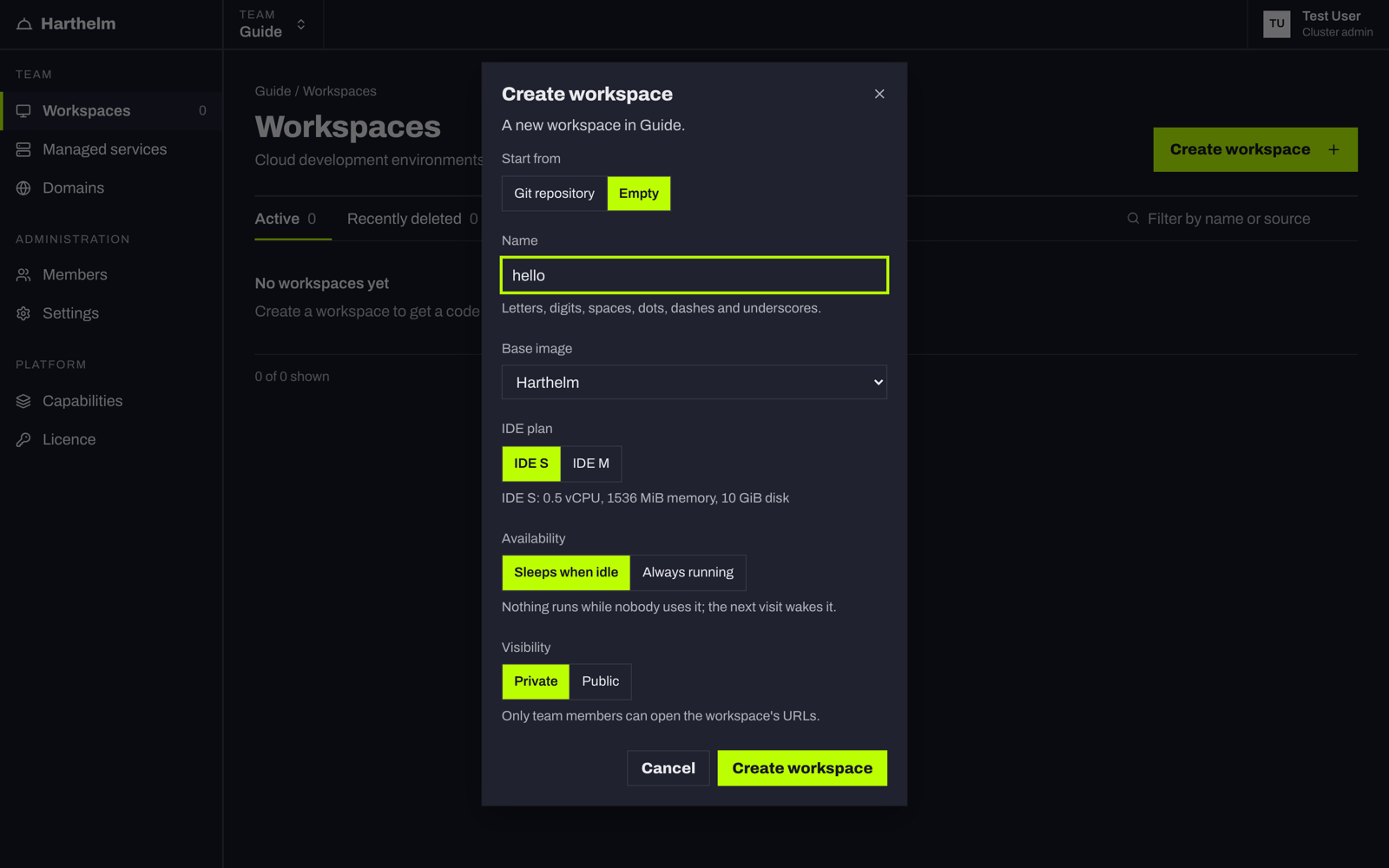
Task: Click the Licence key icon
Action: click(x=23, y=440)
